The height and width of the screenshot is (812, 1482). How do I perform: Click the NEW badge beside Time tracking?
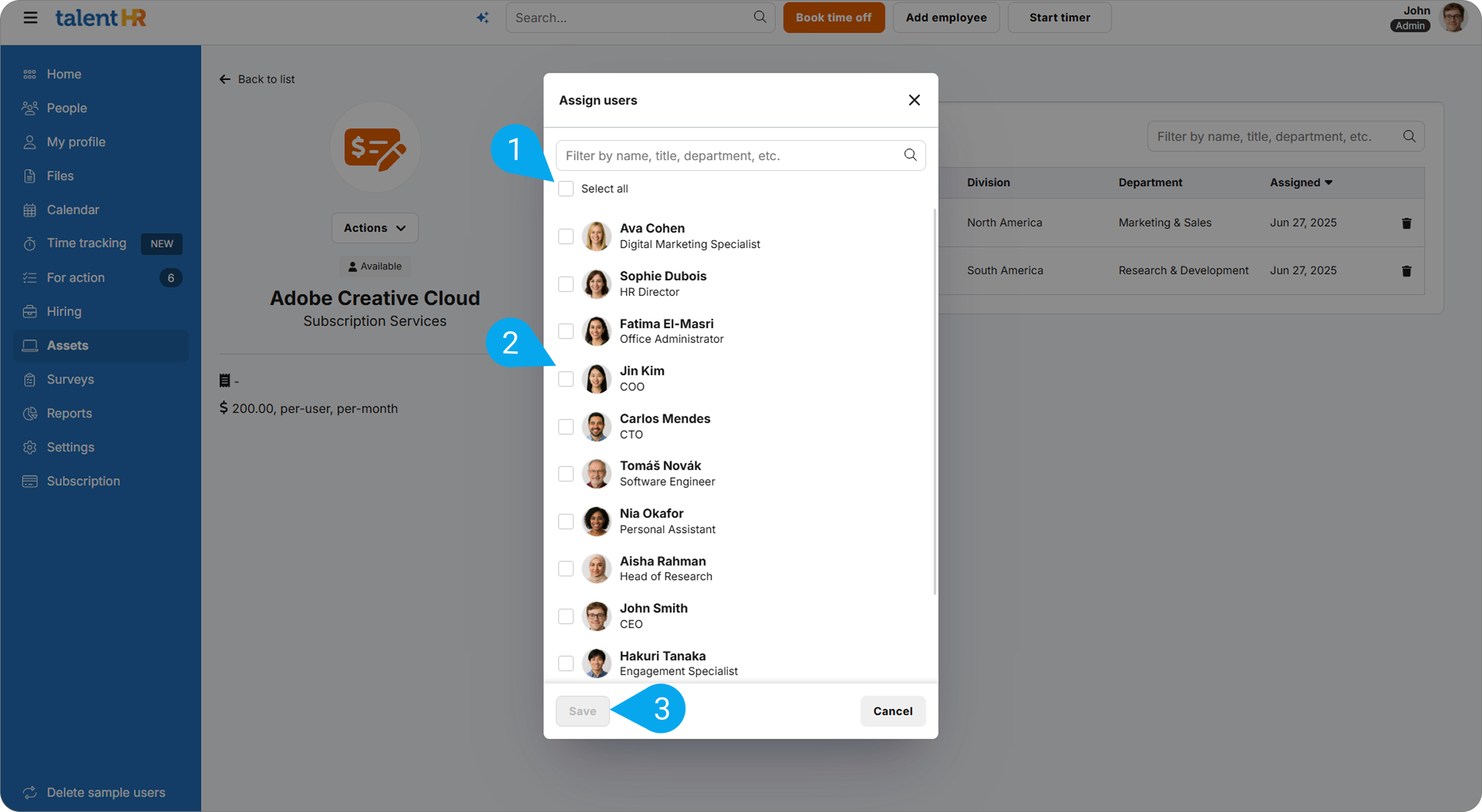(162, 244)
